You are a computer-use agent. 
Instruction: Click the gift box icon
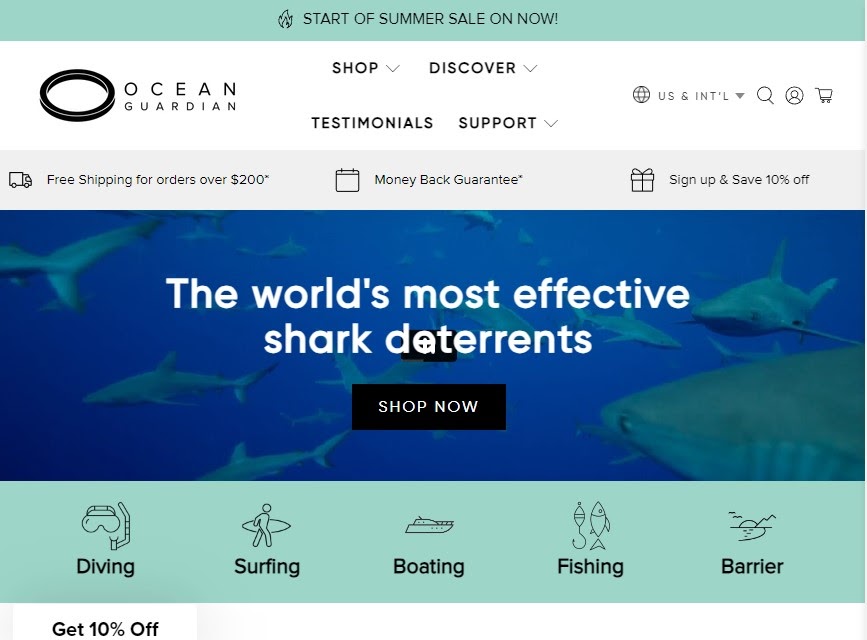pyautogui.click(x=643, y=180)
